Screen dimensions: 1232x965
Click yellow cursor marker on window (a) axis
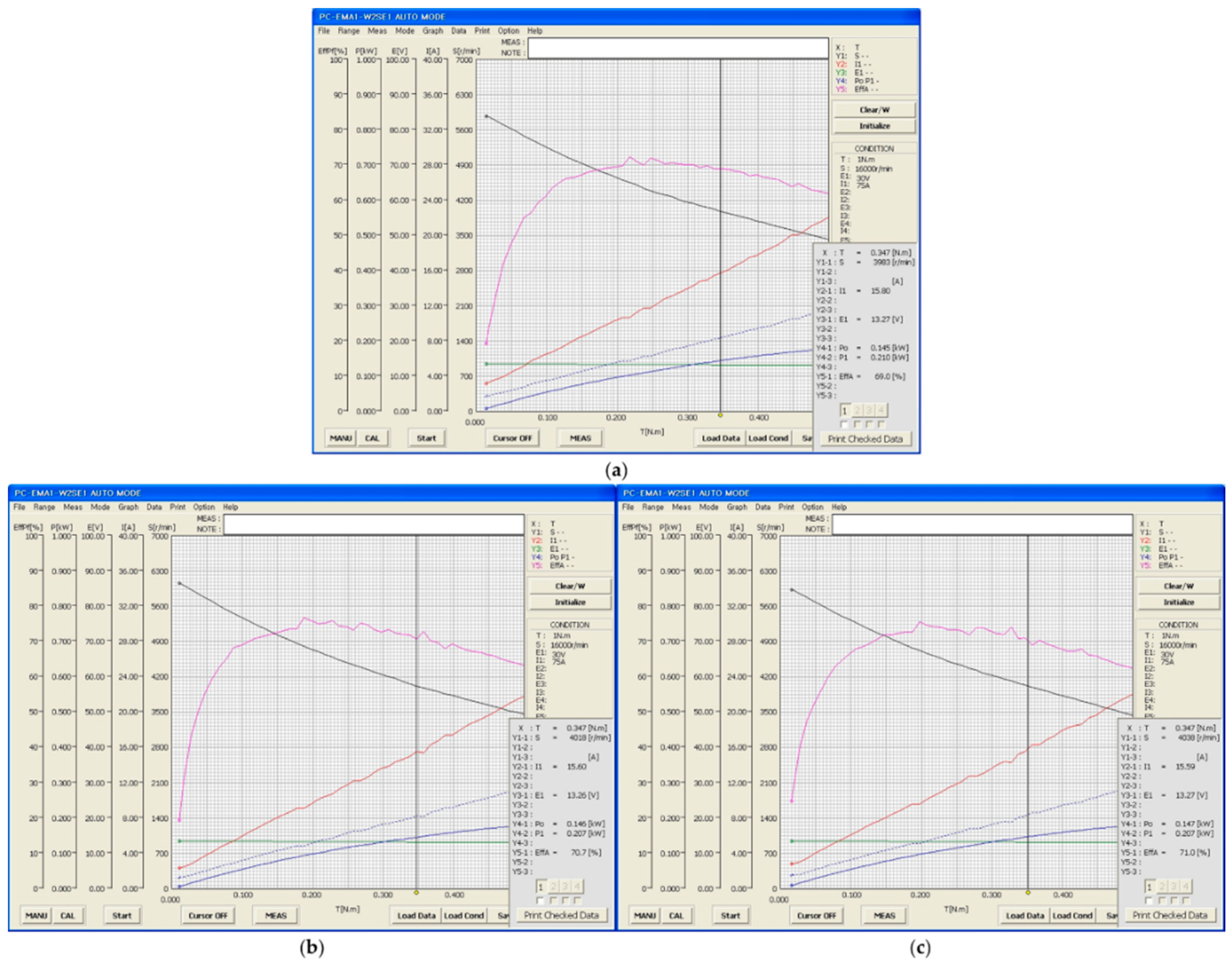(720, 415)
